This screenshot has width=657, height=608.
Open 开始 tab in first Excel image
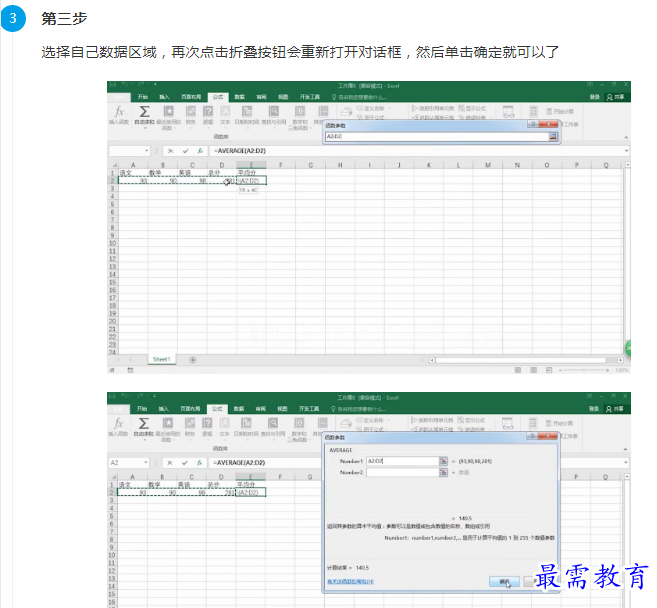click(143, 97)
